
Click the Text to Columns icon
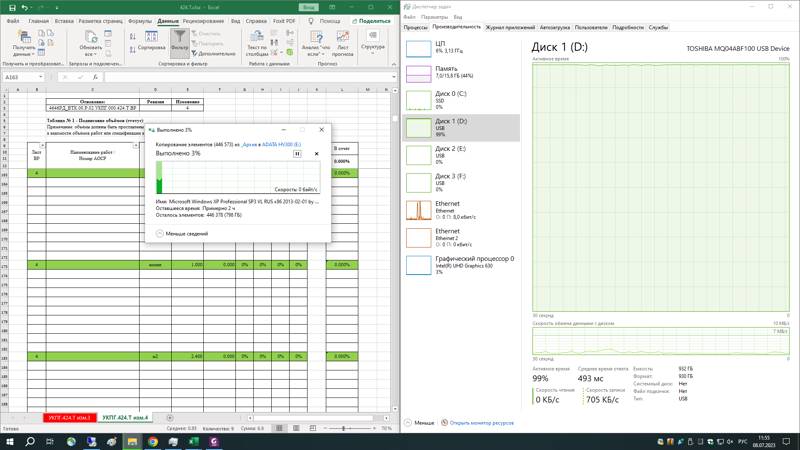click(256, 40)
